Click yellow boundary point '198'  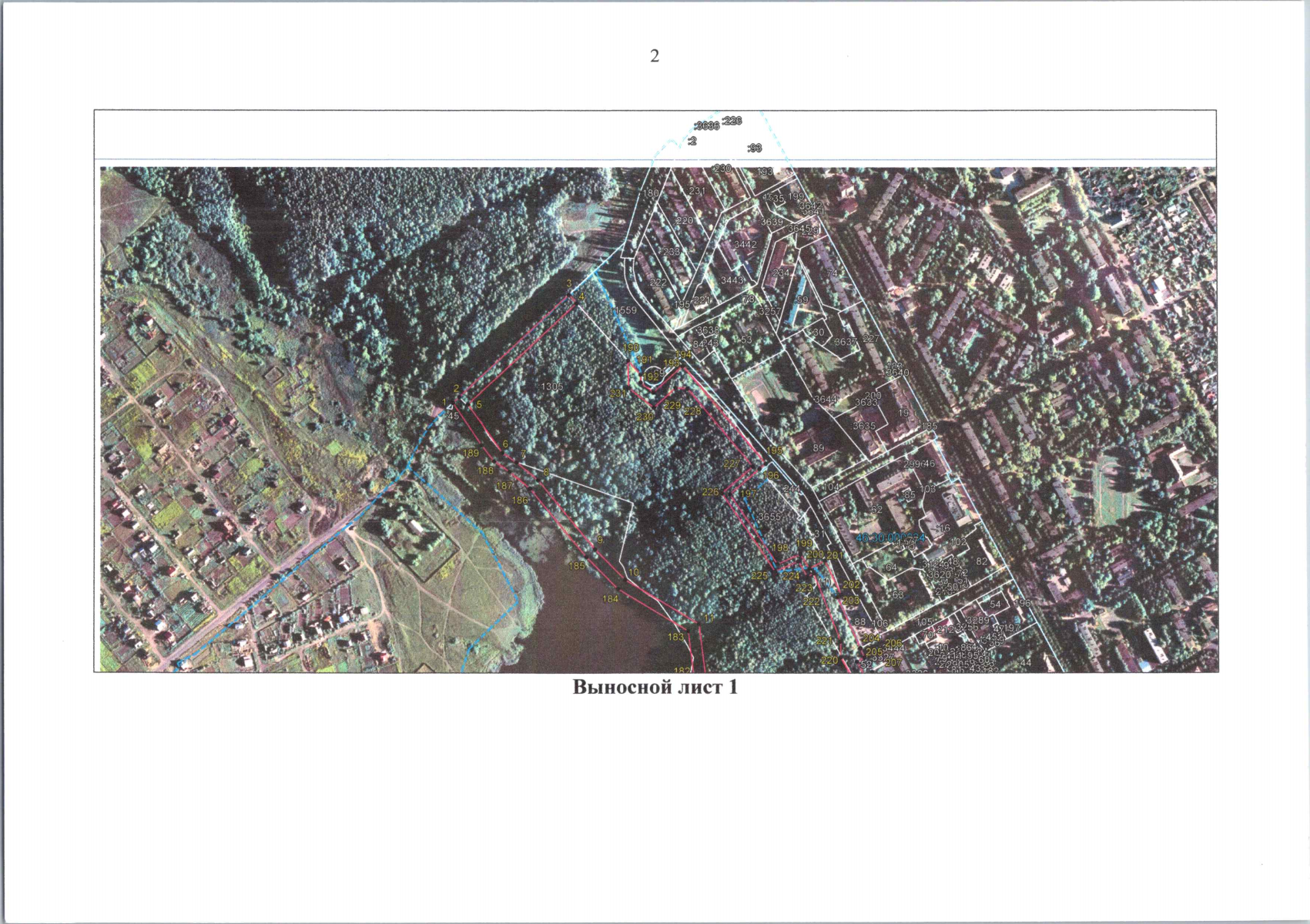tap(779, 548)
